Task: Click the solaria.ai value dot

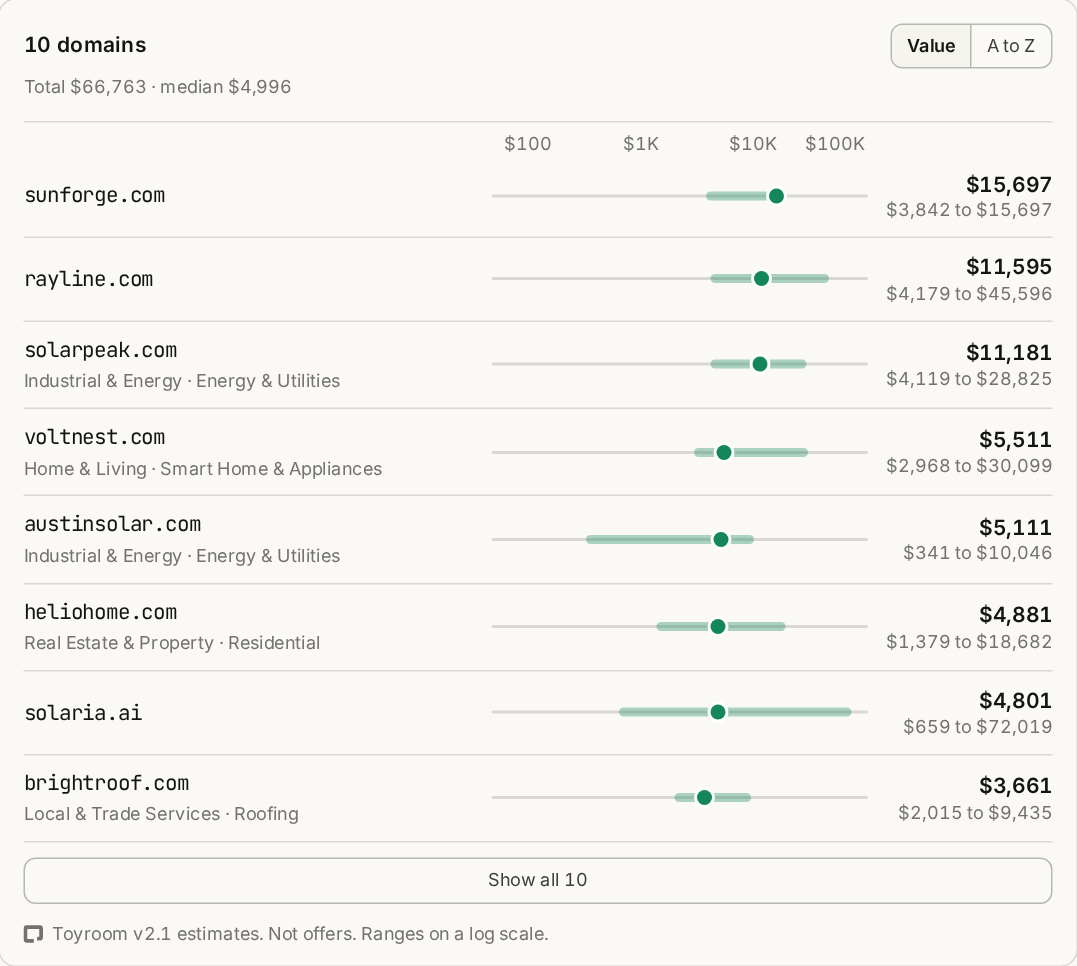Action: (x=718, y=712)
